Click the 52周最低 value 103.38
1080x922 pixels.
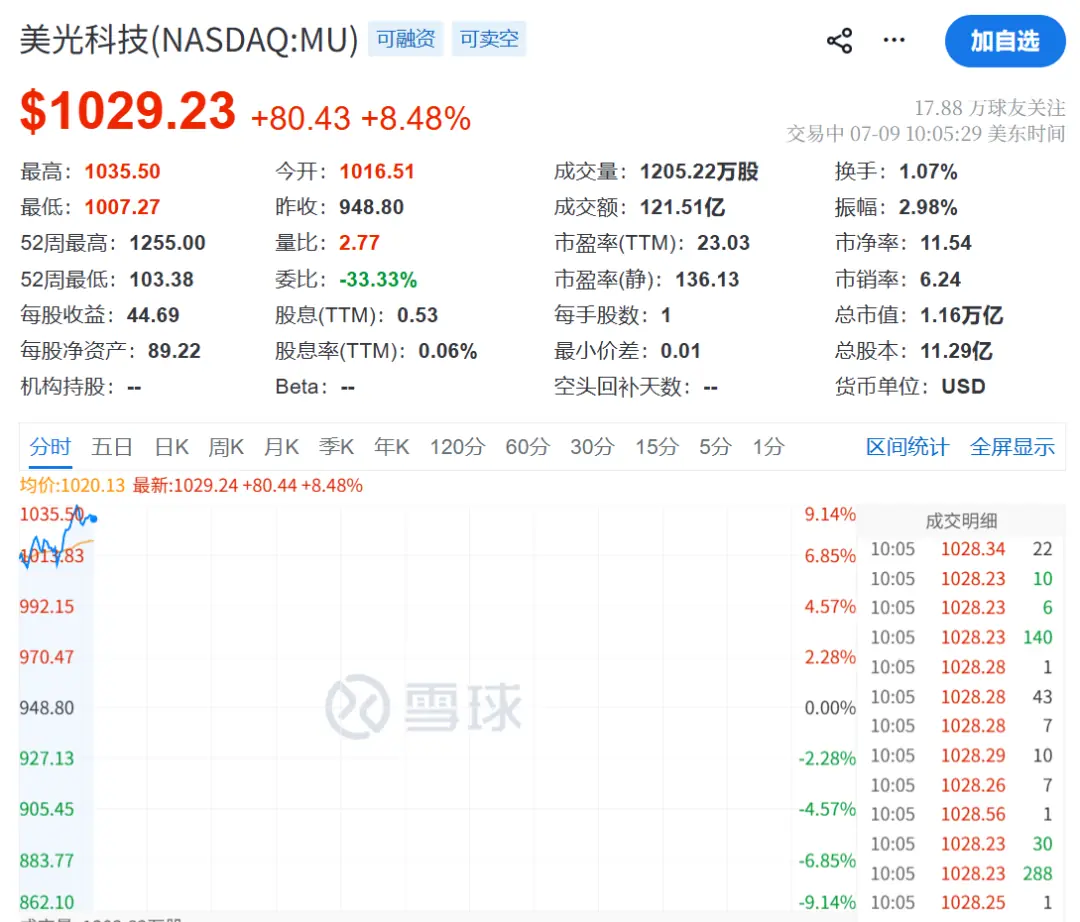tap(161, 280)
